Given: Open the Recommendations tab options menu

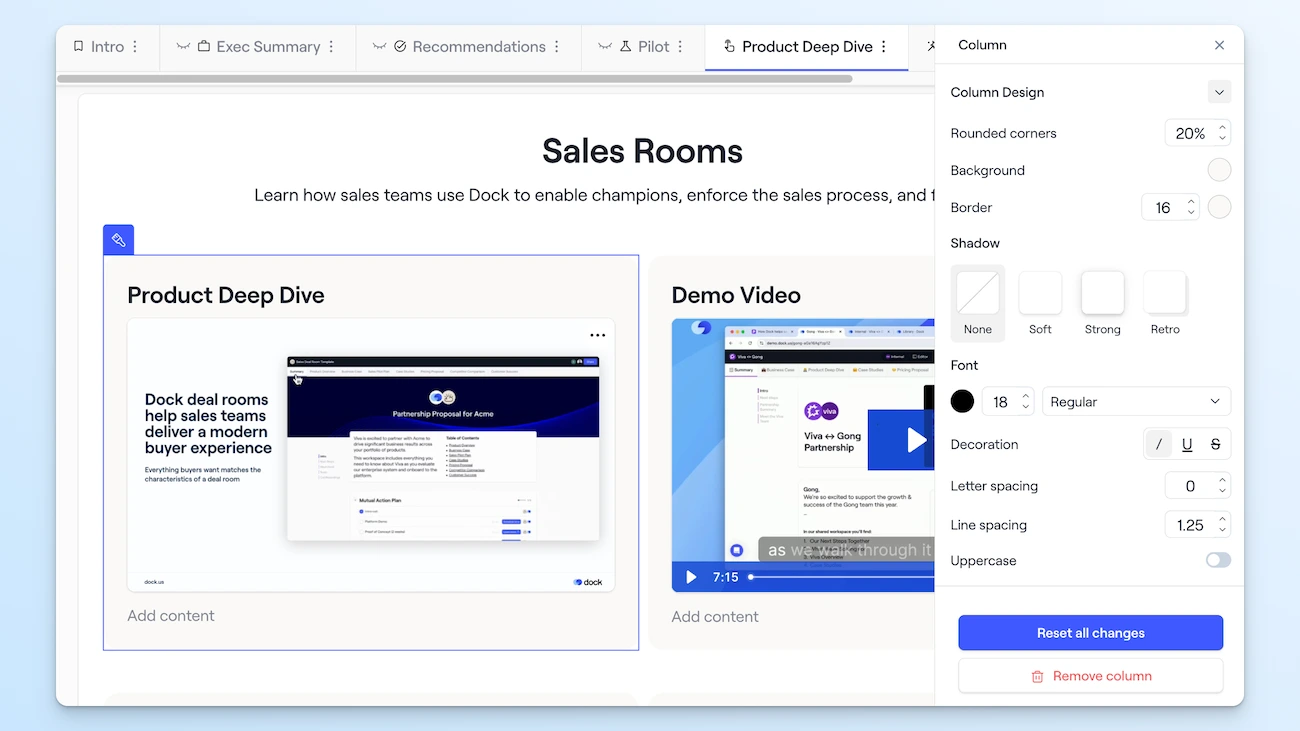Looking at the screenshot, I should pyautogui.click(x=557, y=47).
